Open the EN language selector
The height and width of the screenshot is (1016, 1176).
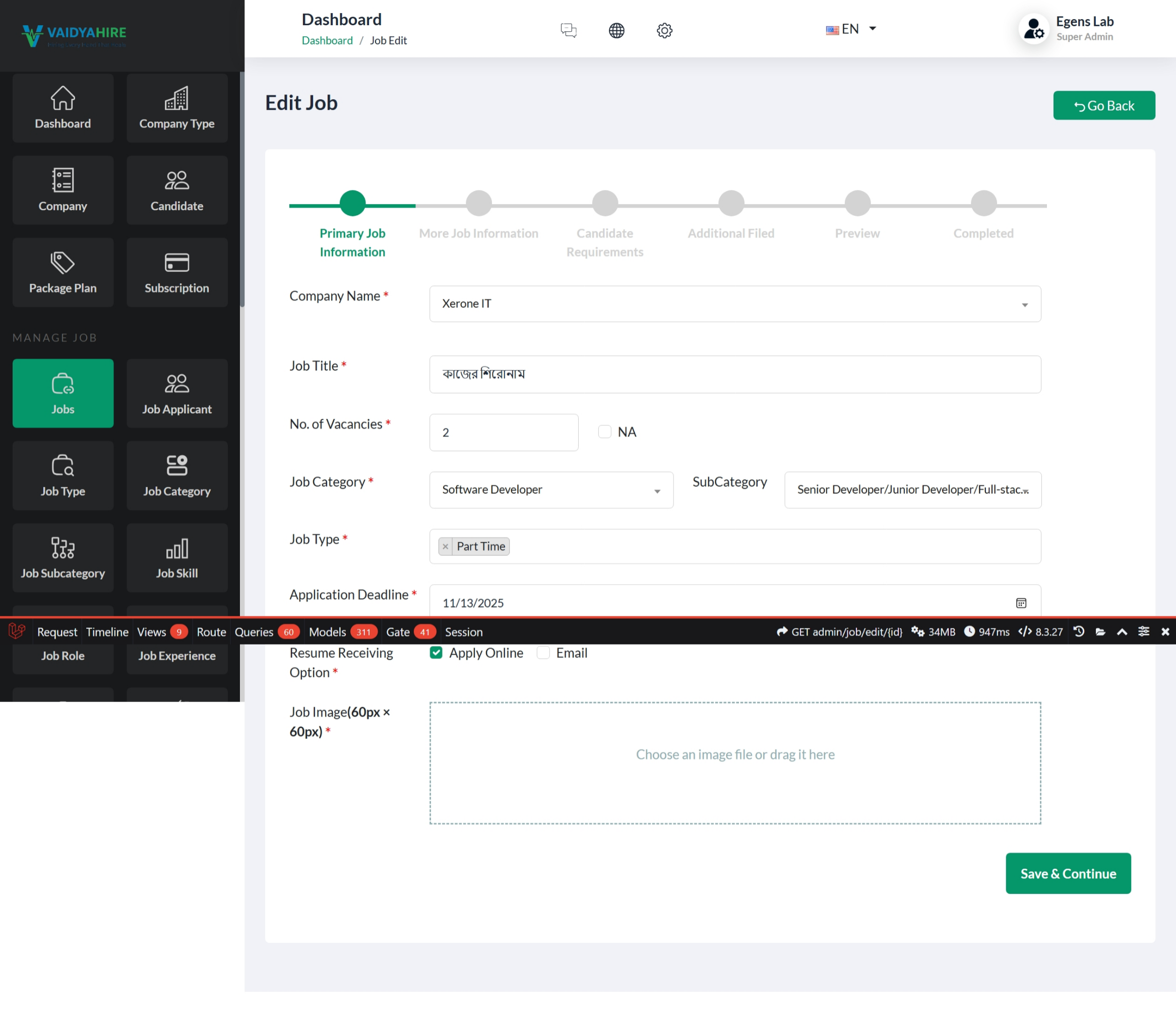coord(851,29)
